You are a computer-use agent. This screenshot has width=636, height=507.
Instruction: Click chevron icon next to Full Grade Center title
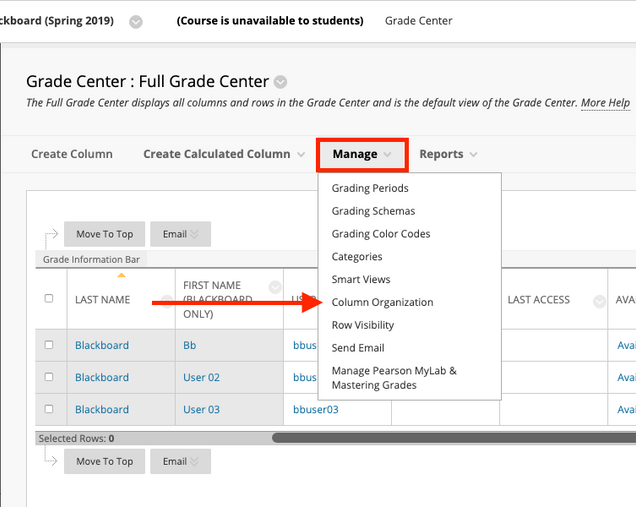[281, 82]
